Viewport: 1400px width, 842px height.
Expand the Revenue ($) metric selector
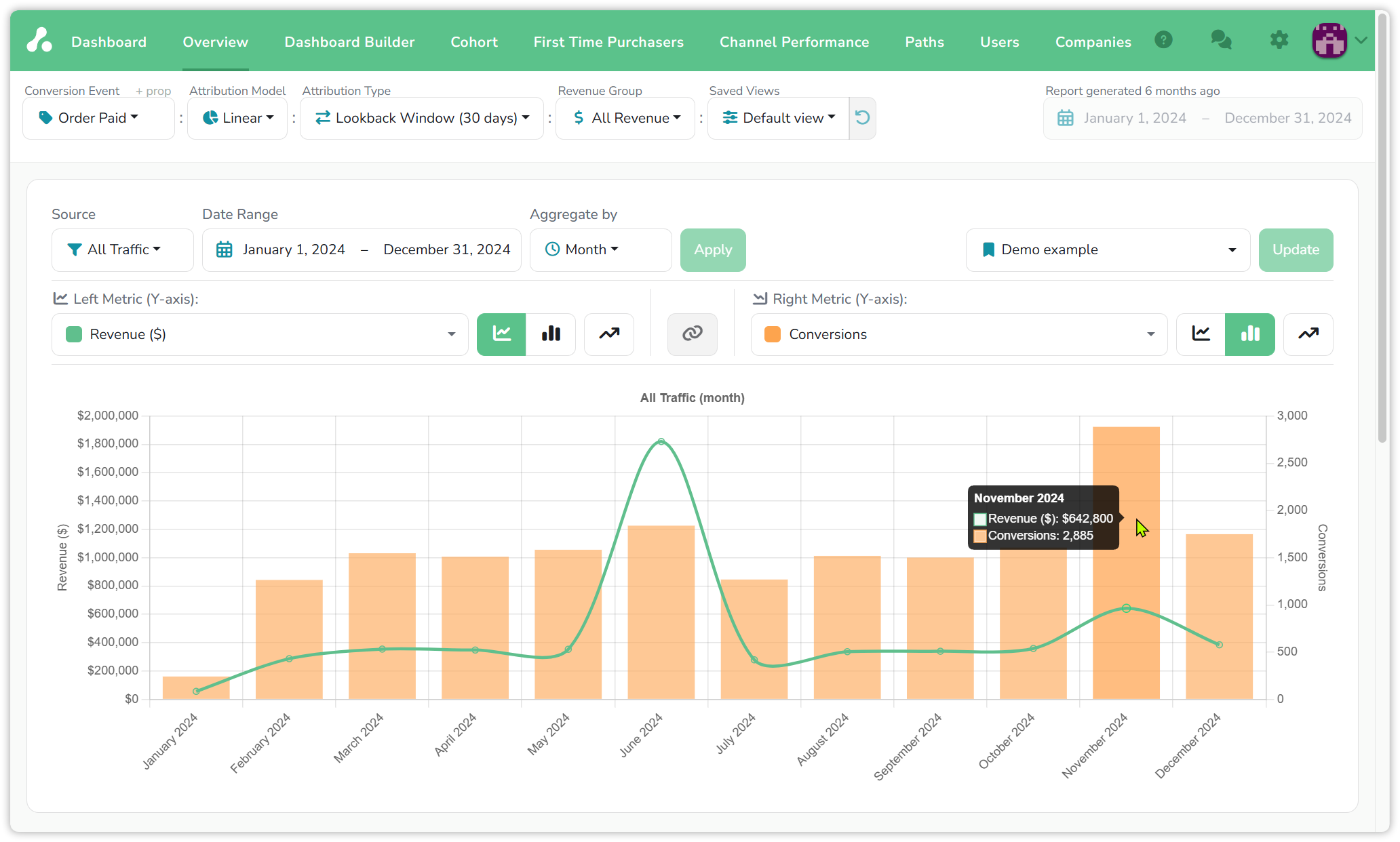260,334
